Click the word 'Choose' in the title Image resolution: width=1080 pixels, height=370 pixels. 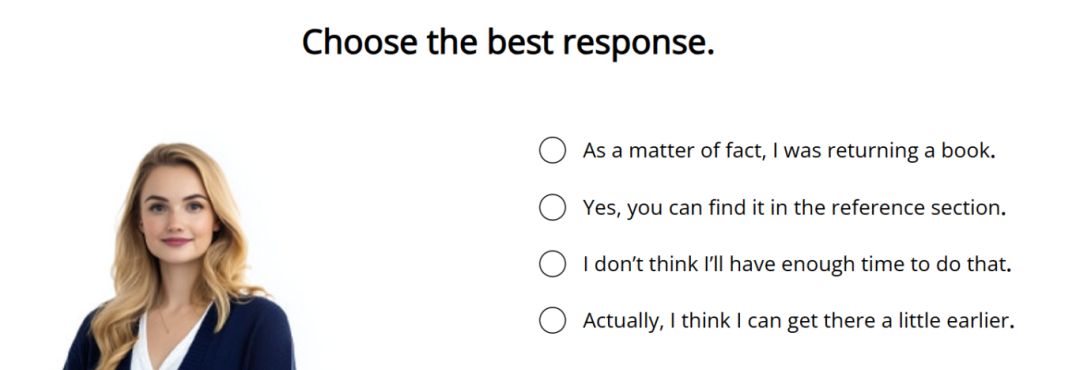click(x=360, y=43)
